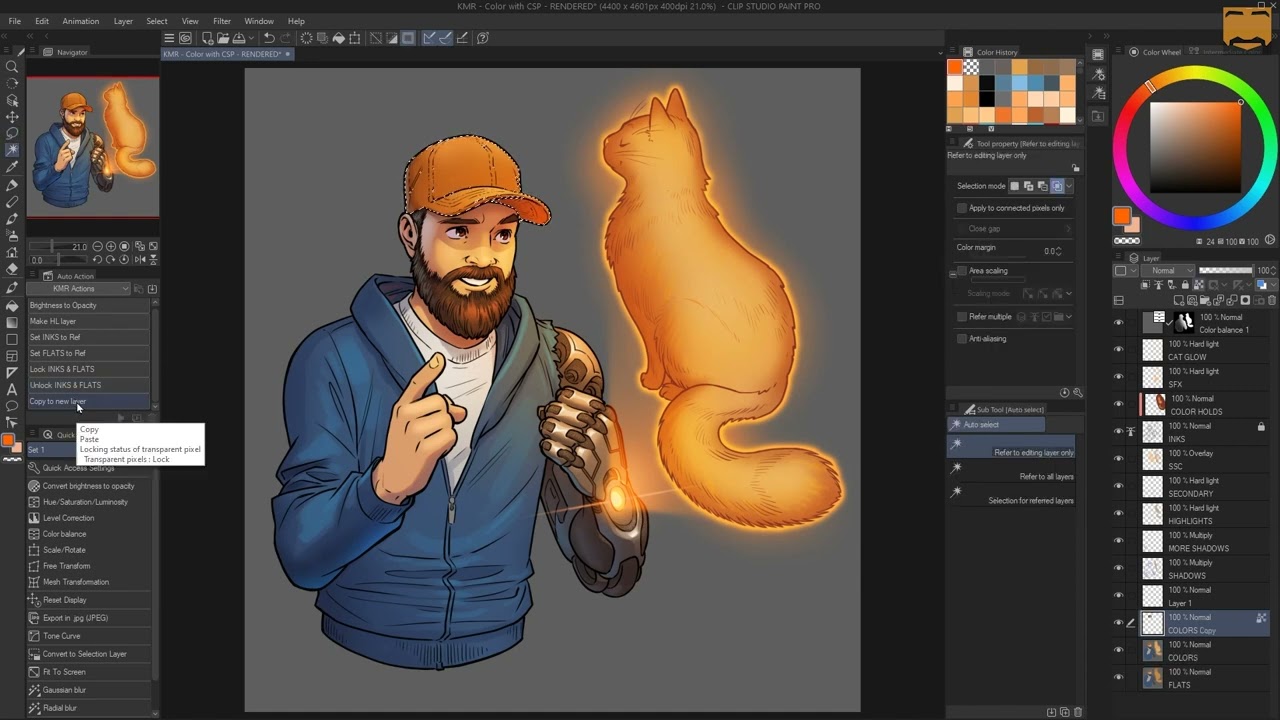Click the Navigator rotate left icon
This screenshot has width=1280, height=720.
pyautogui.click(x=97, y=260)
